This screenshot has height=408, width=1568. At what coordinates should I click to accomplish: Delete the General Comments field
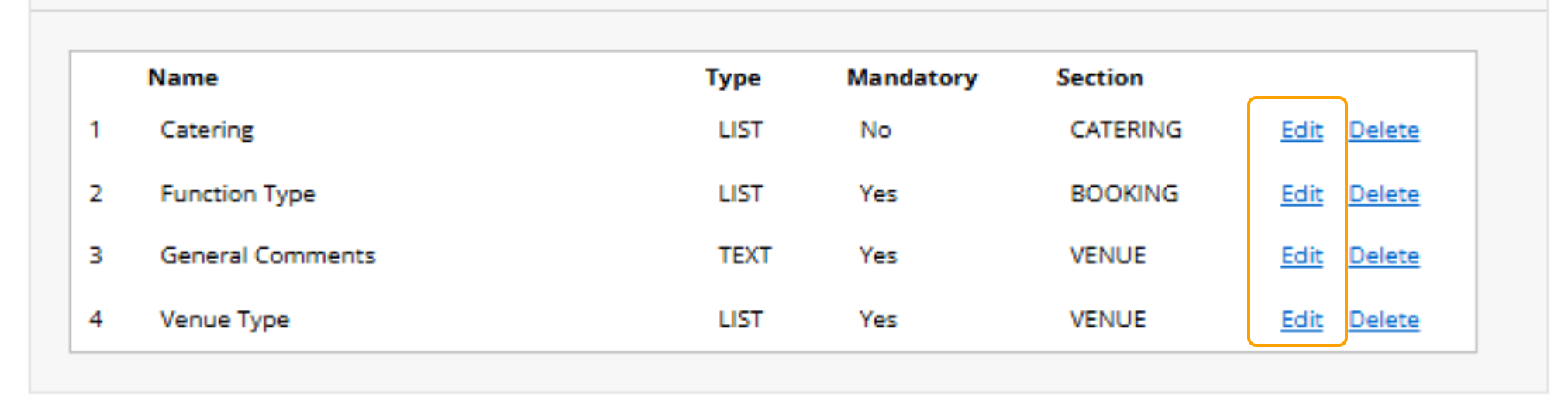tap(1384, 255)
